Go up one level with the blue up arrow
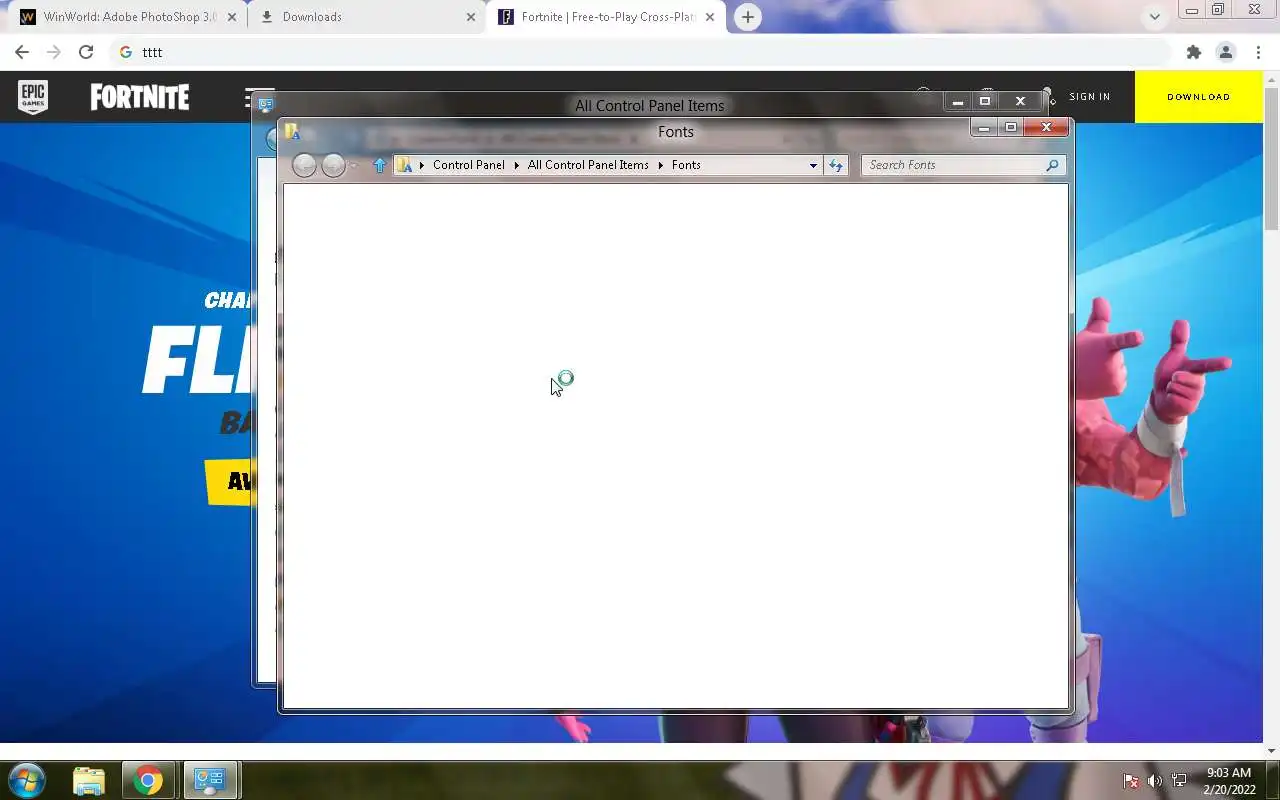Viewport: 1280px width, 800px height. (x=379, y=165)
